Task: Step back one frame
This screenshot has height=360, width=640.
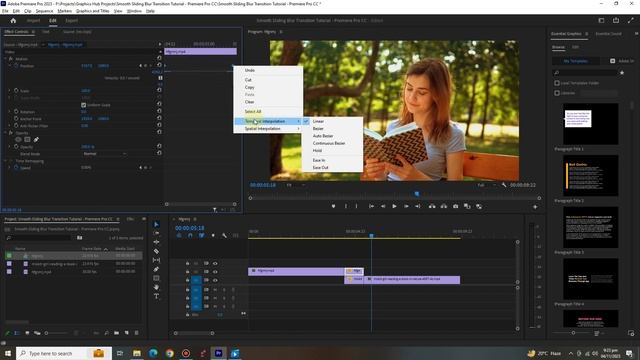Action: coord(383,207)
